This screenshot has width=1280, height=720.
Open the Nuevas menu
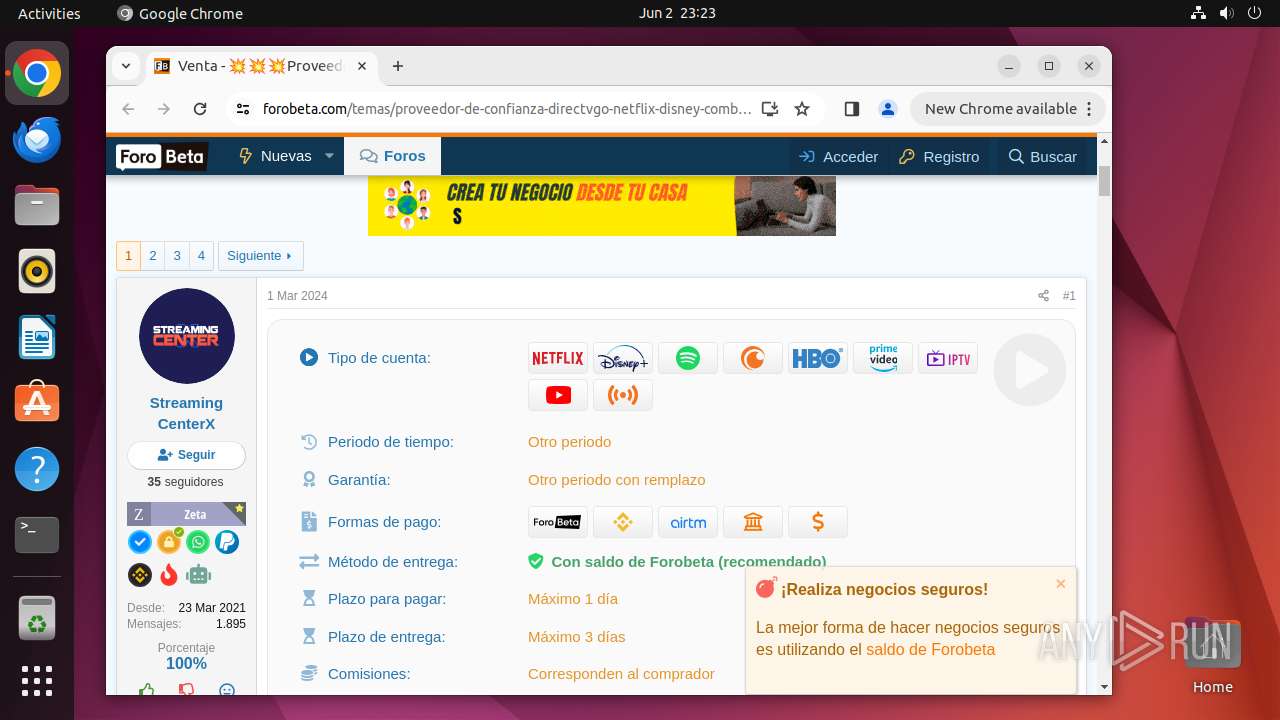(275, 156)
